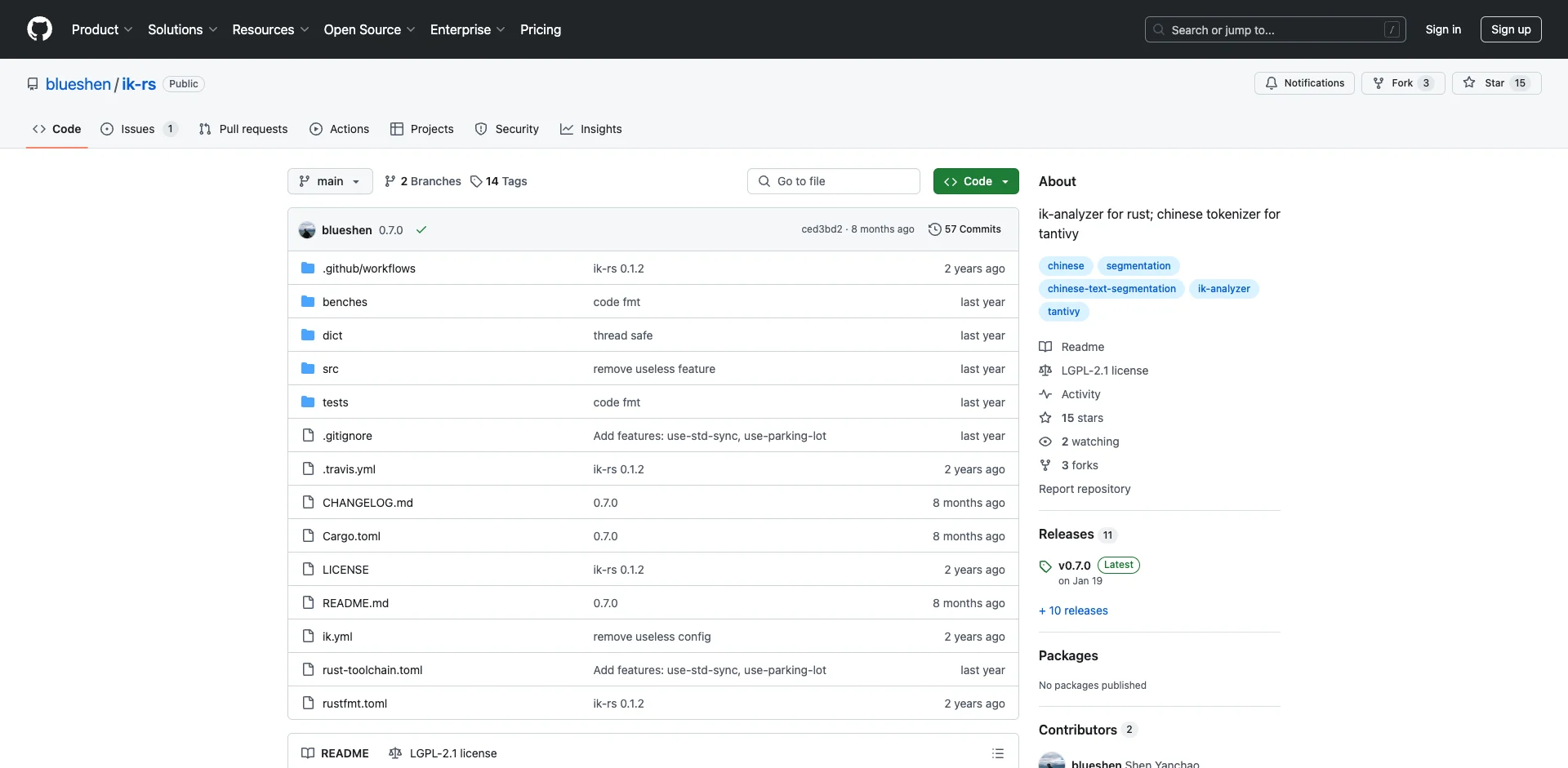This screenshot has height=768, width=1568.
Task: Click the repository book icon beside blueshen
Action: [x=33, y=84]
